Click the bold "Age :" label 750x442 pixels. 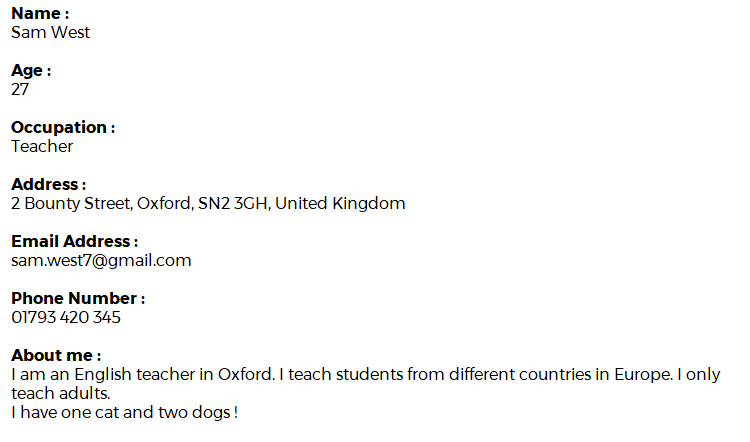31,71
